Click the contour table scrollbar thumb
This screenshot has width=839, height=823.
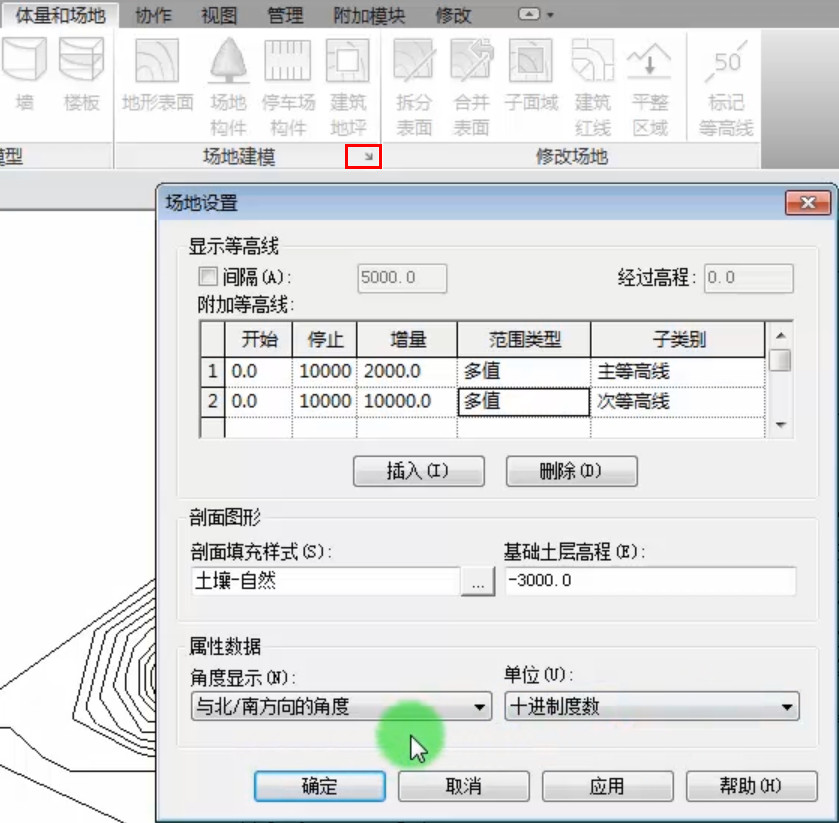[x=782, y=360]
